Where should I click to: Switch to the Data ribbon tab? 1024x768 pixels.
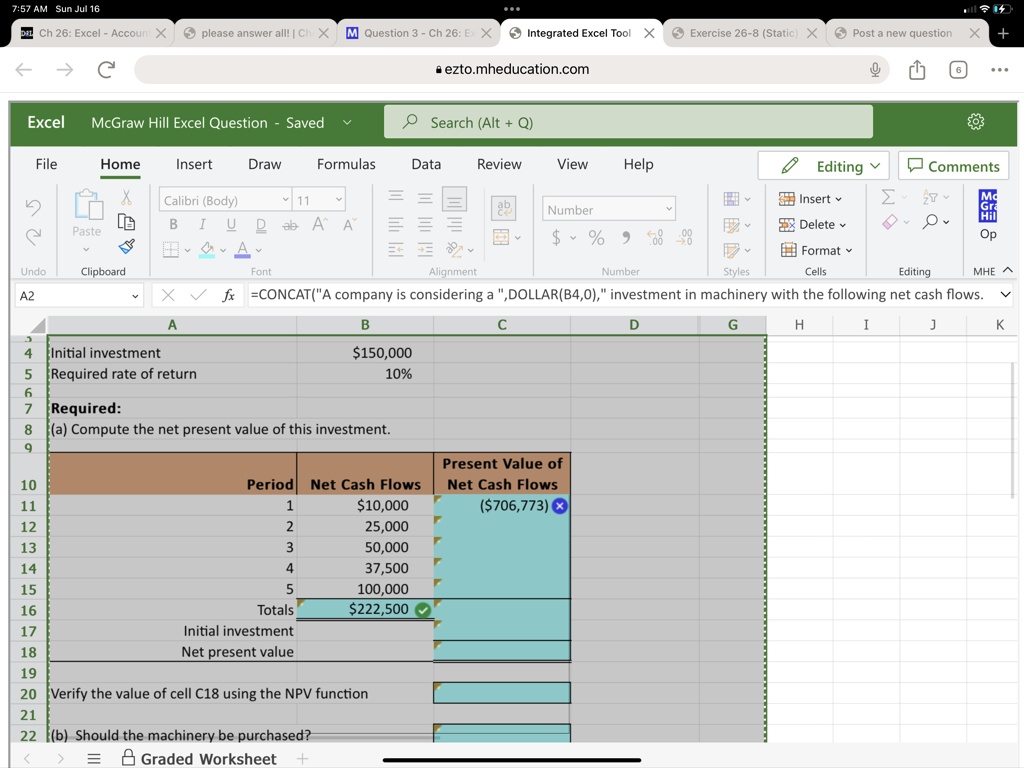coord(426,165)
